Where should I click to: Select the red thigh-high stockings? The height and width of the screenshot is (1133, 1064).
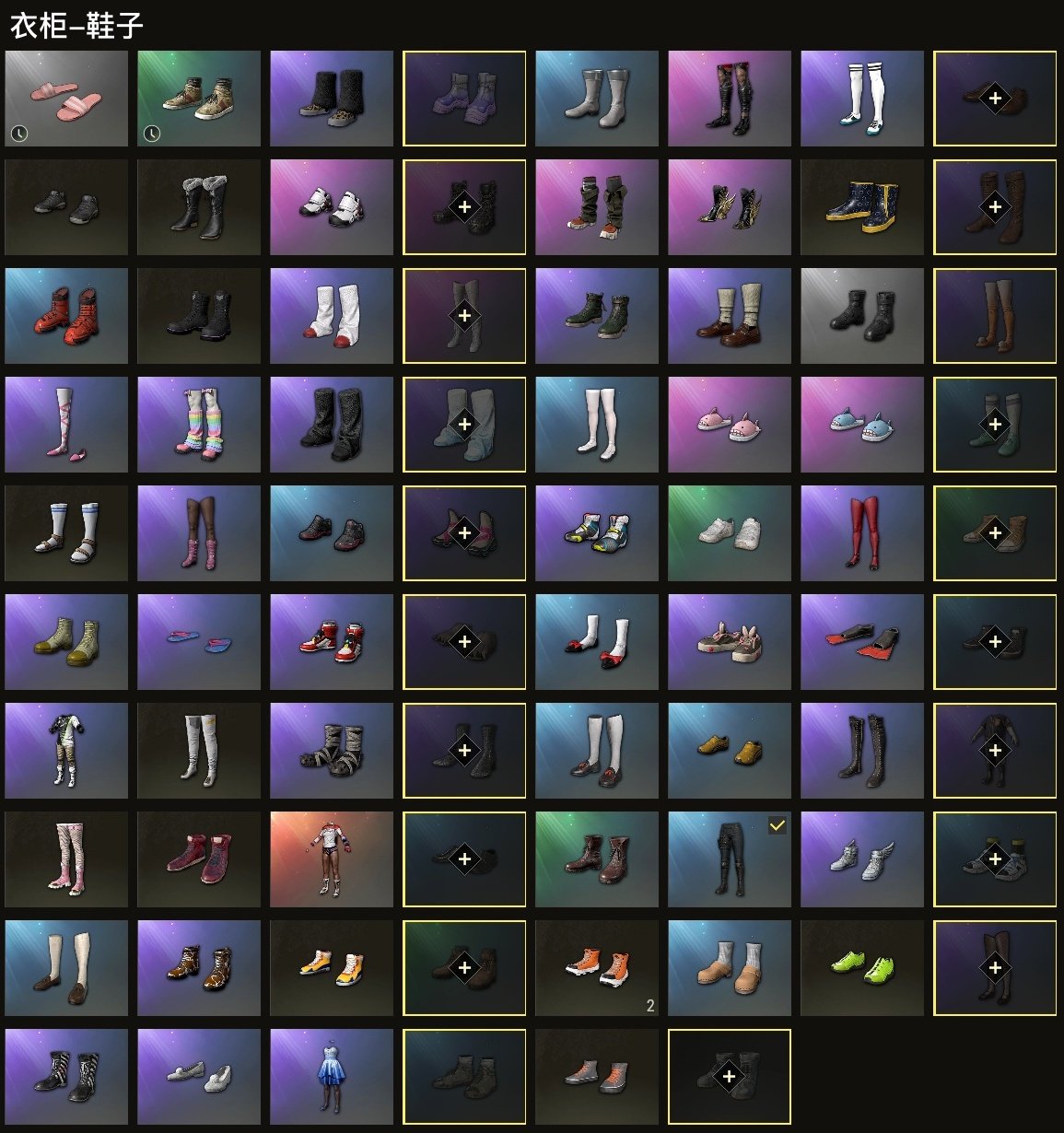(x=862, y=533)
